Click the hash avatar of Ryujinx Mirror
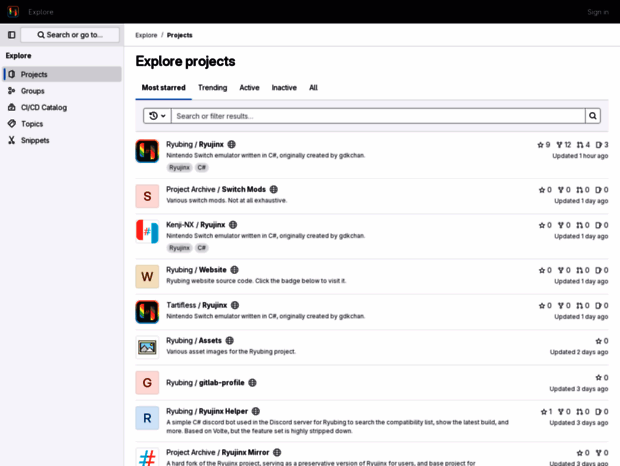This screenshot has height=466, width=620. point(147,457)
